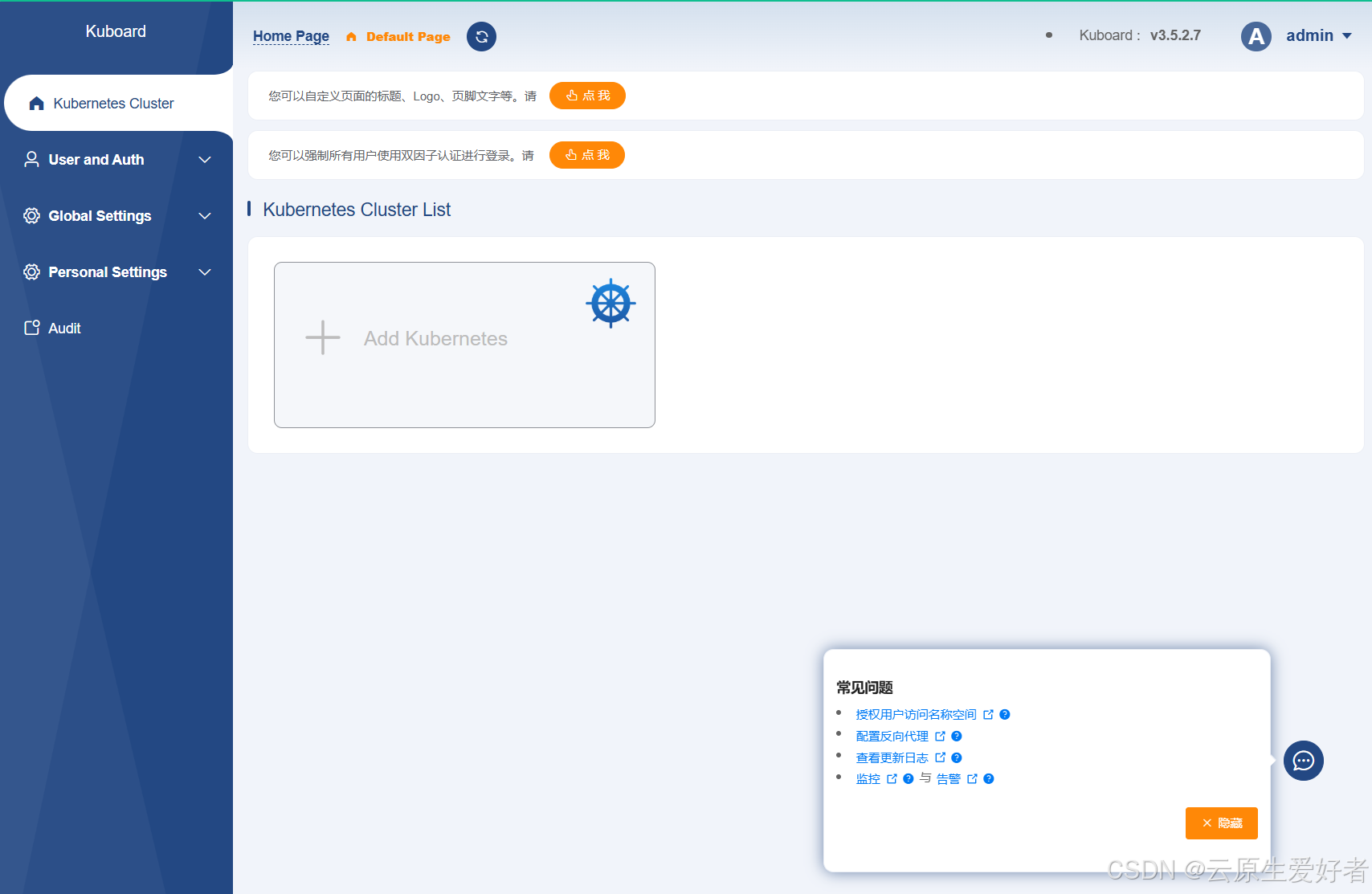This screenshot has height=894, width=1372.
Task: Click 点我 button for two-factor authentication
Action: click(x=587, y=155)
